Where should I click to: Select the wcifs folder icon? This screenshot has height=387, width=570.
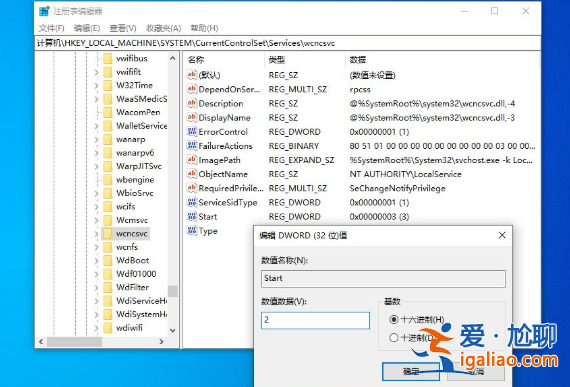coord(108,206)
